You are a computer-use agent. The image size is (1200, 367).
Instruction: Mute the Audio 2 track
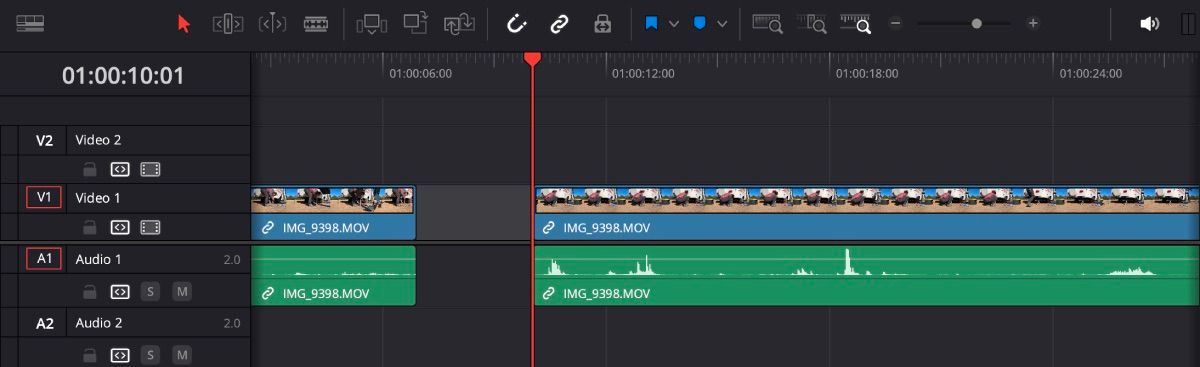tap(181, 355)
